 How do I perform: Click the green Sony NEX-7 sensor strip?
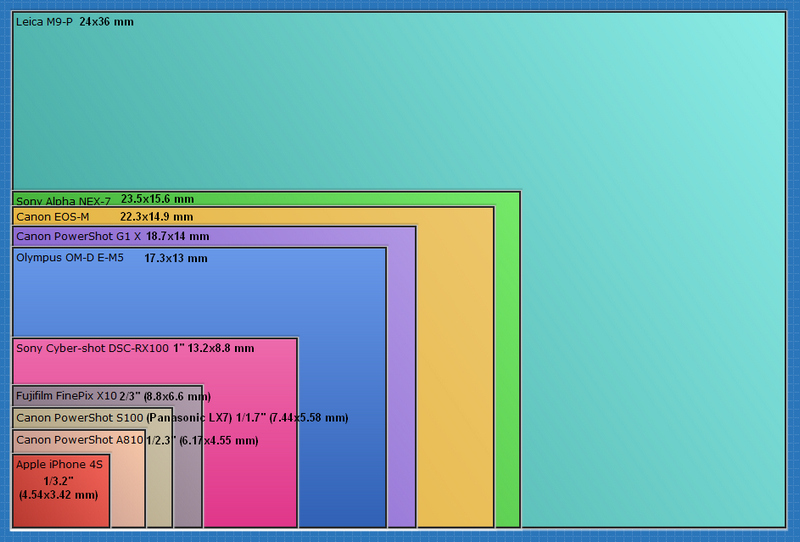point(507,360)
